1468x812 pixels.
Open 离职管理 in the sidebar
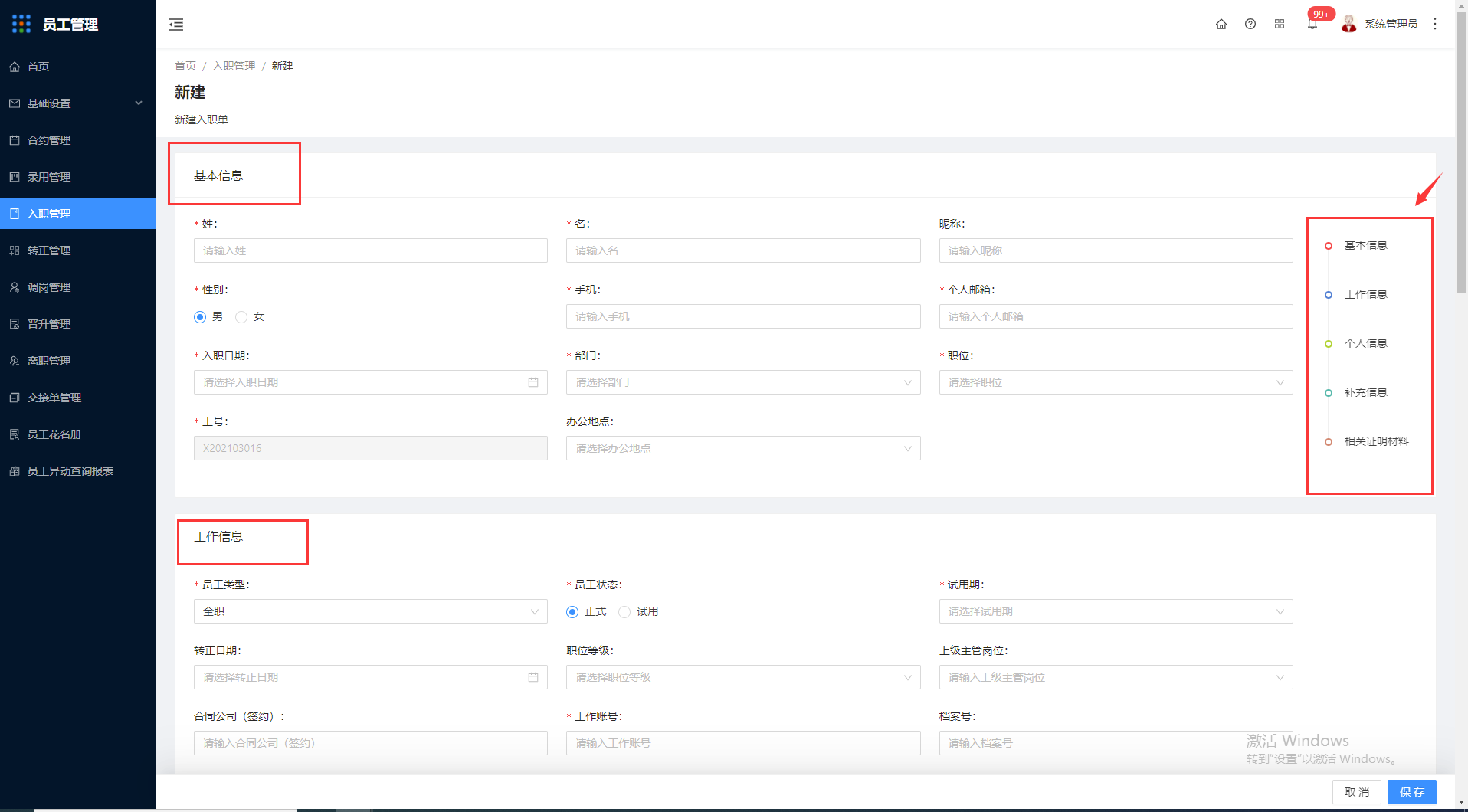[78, 361]
